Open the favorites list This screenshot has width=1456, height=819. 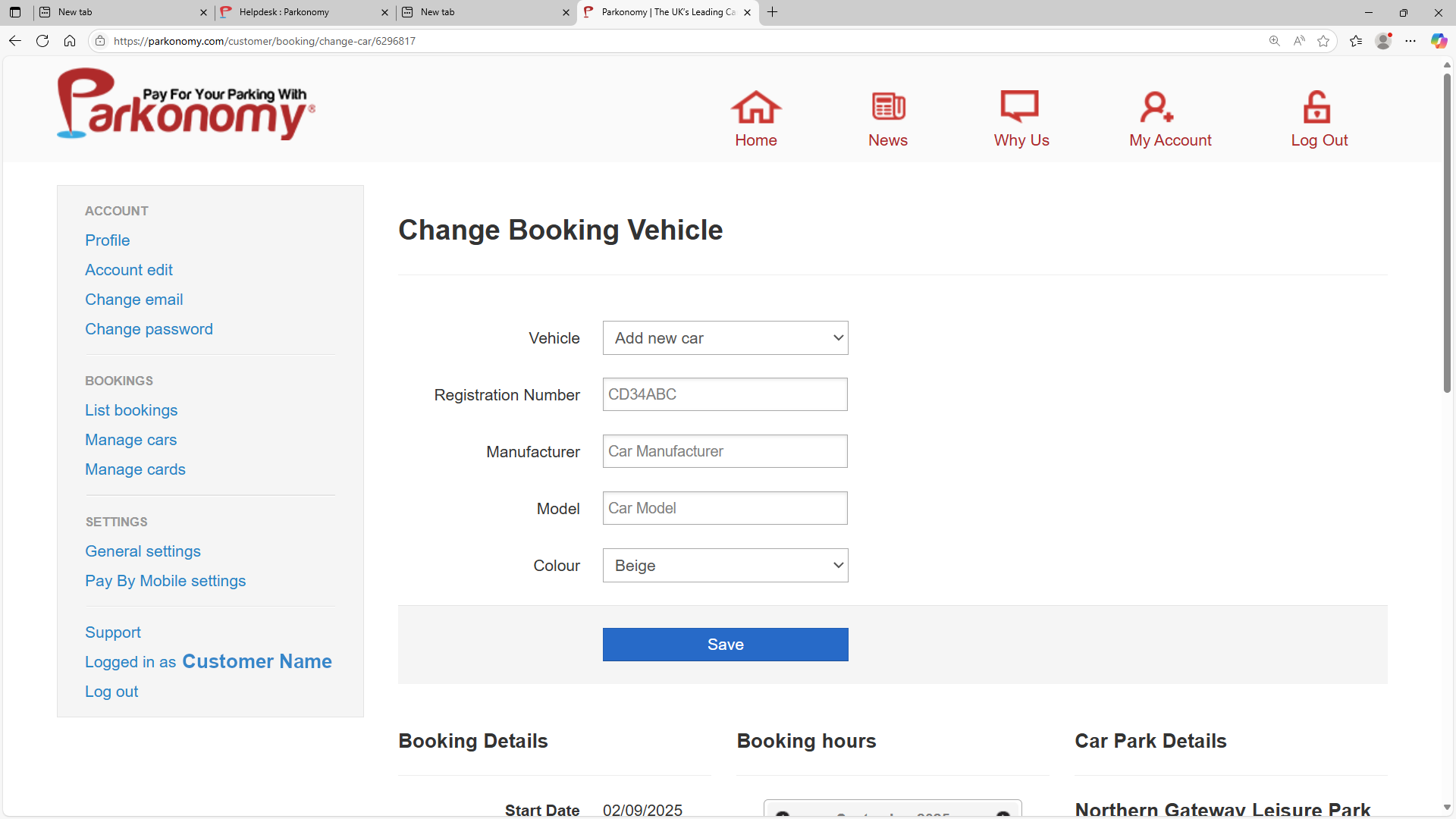(1356, 41)
